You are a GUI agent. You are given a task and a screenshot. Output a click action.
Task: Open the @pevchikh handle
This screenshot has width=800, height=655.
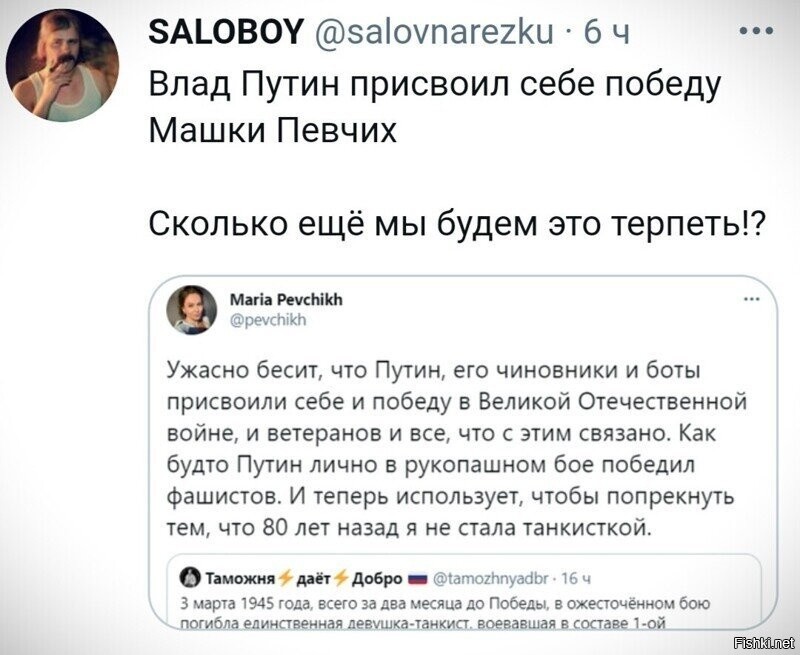(268, 320)
